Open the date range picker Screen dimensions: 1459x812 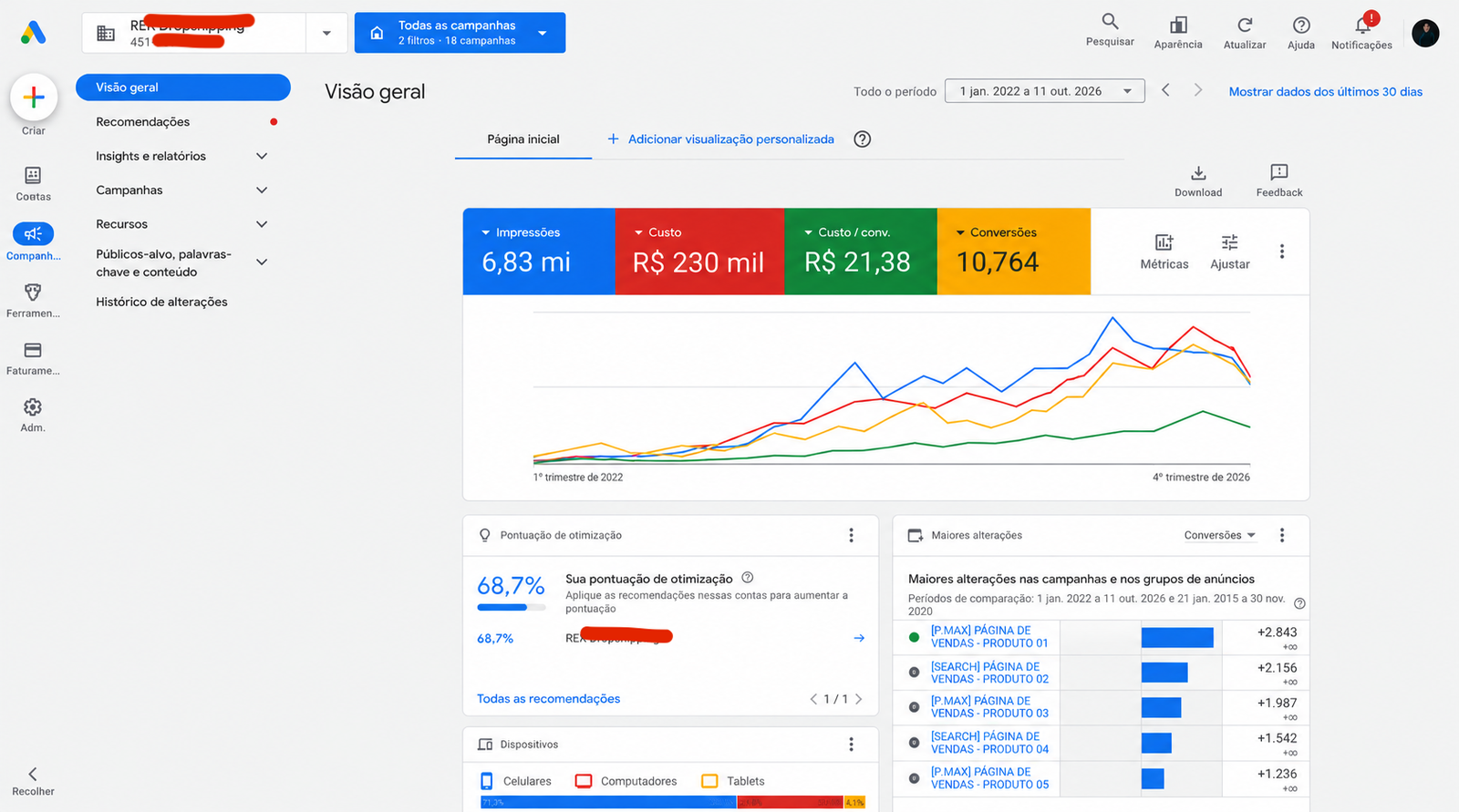[x=1045, y=91]
